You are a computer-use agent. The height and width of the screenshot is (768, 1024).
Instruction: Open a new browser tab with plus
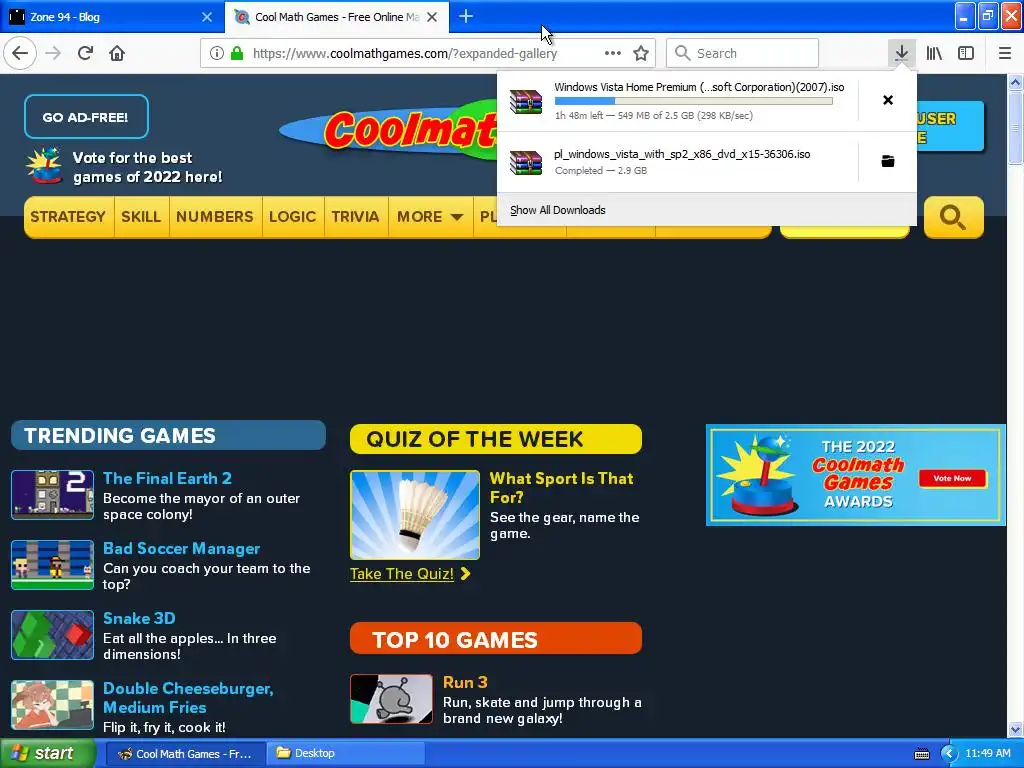pos(466,16)
